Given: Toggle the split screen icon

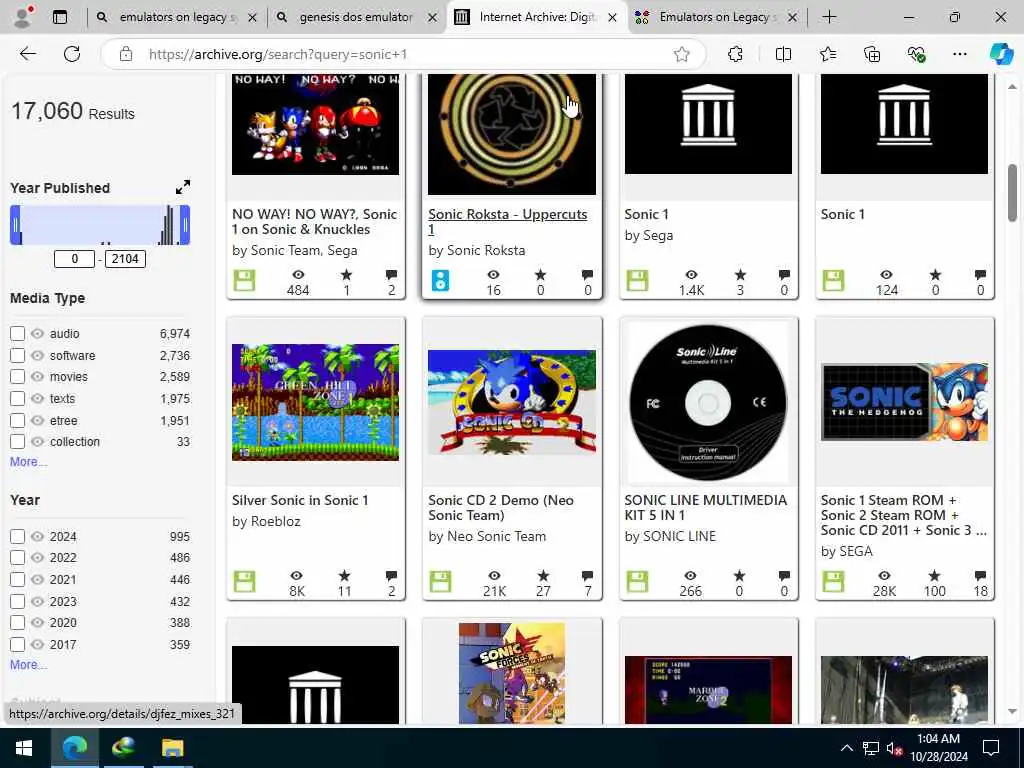Looking at the screenshot, I should tap(783, 54).
